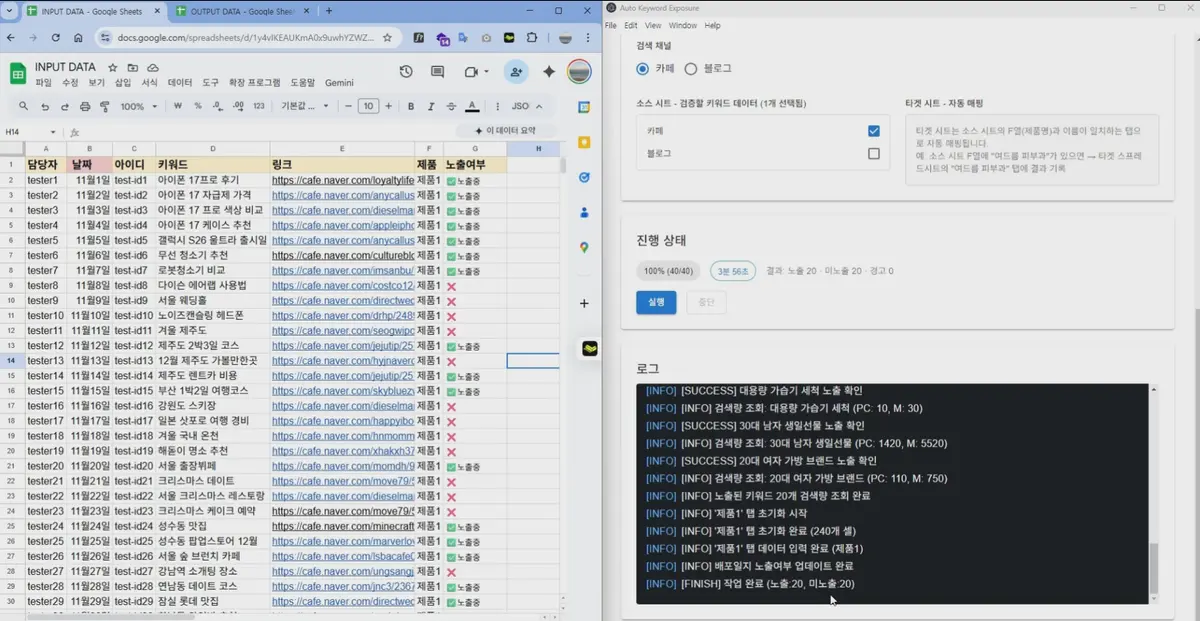Open the 123 number format menu
This screenshot has width=1200, height=621.
259,106
